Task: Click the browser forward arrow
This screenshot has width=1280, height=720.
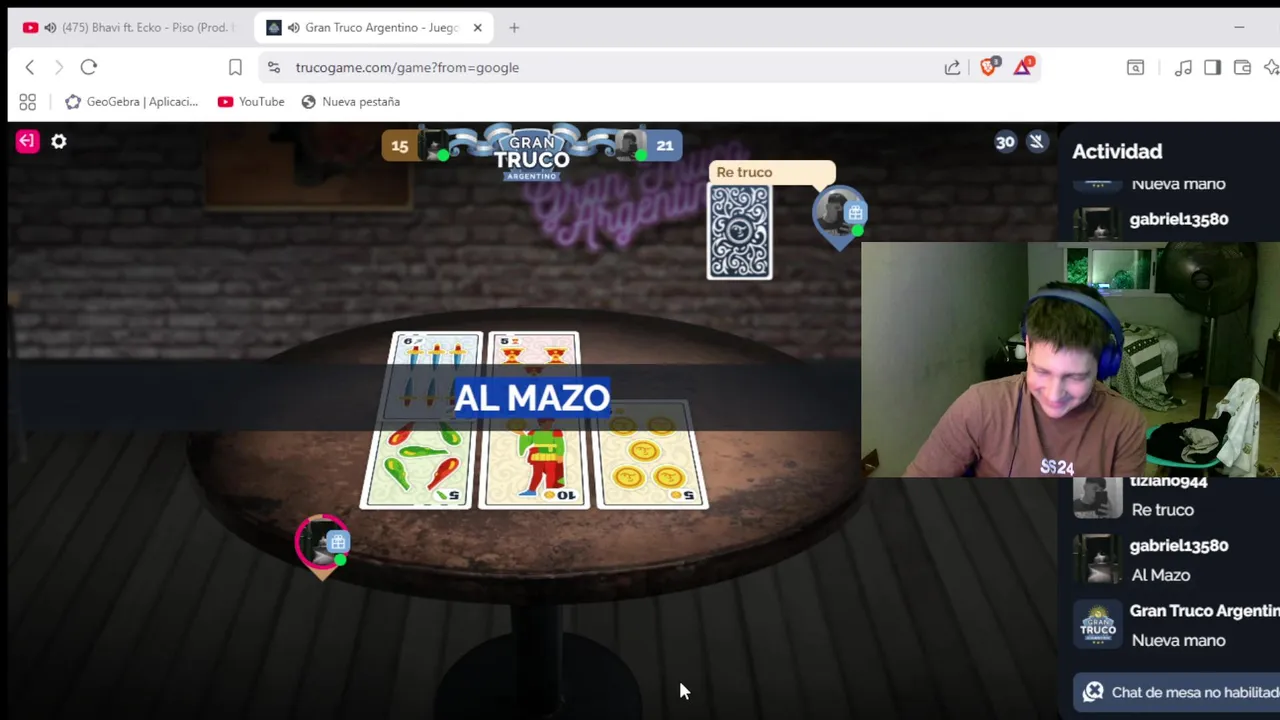Action: [x=59, y=67]
